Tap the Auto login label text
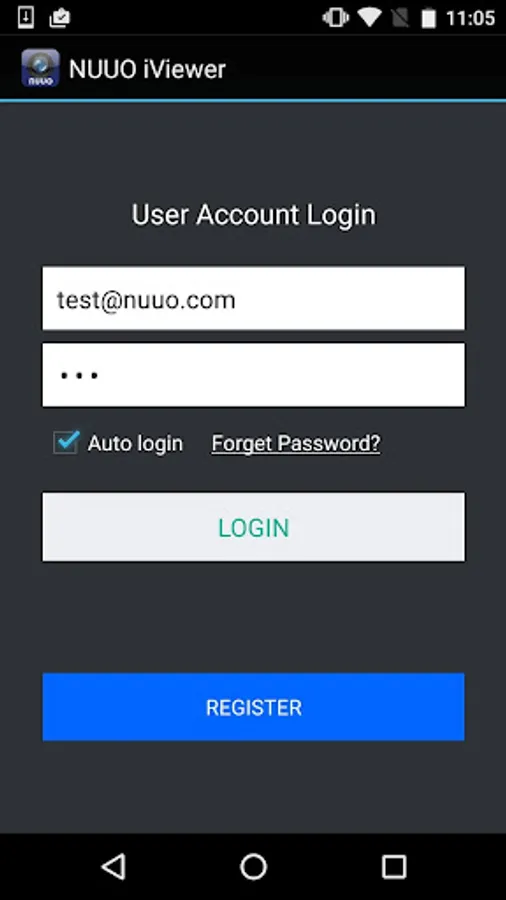Viewport: 506px width, 900px height. click(x=135, y=443)
